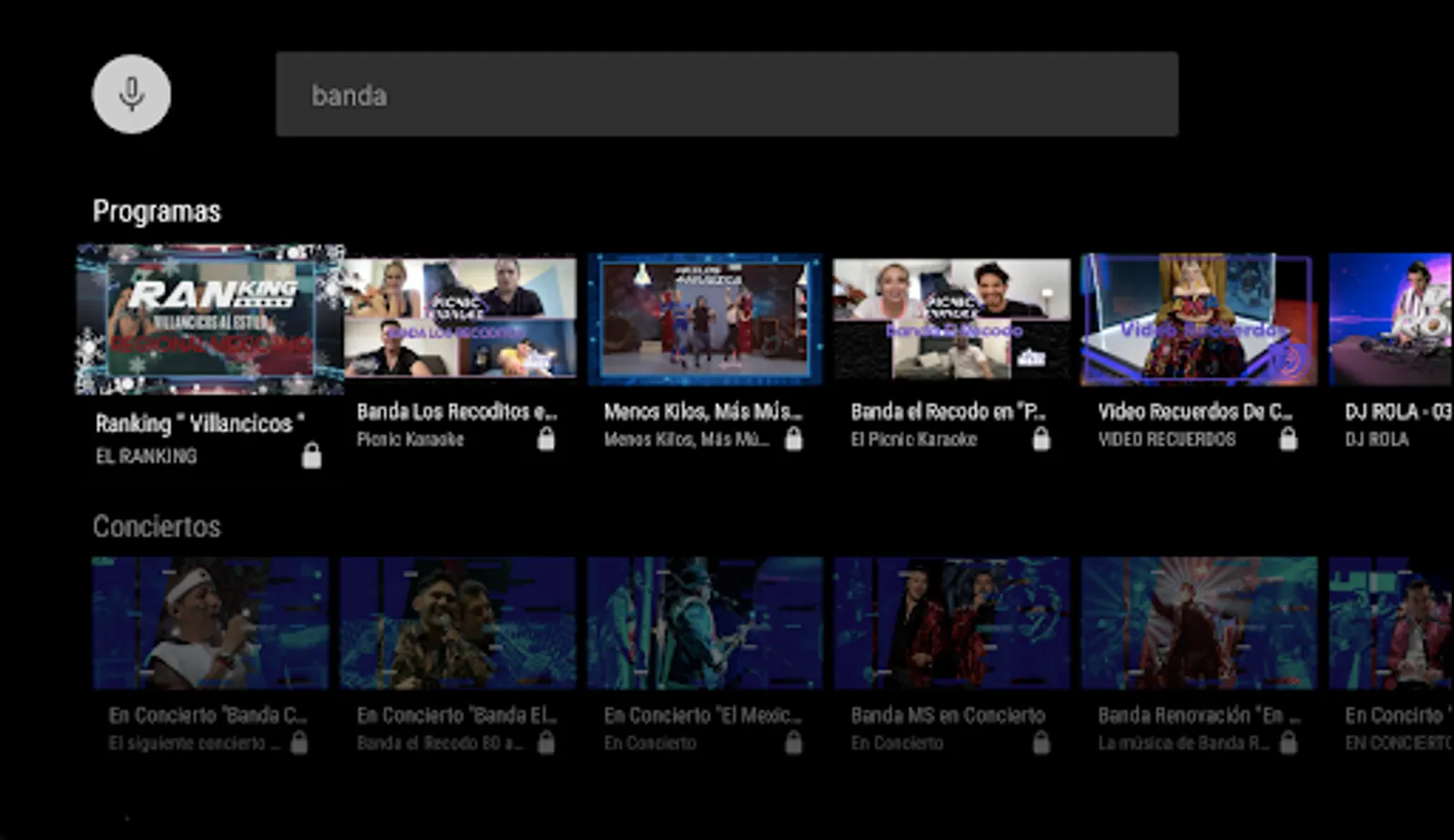The width and height of the screenshot is (1454, 840).
Task: Open the En Concierto "Banda El..." thumbnail
Action: (x=458, y=623)
